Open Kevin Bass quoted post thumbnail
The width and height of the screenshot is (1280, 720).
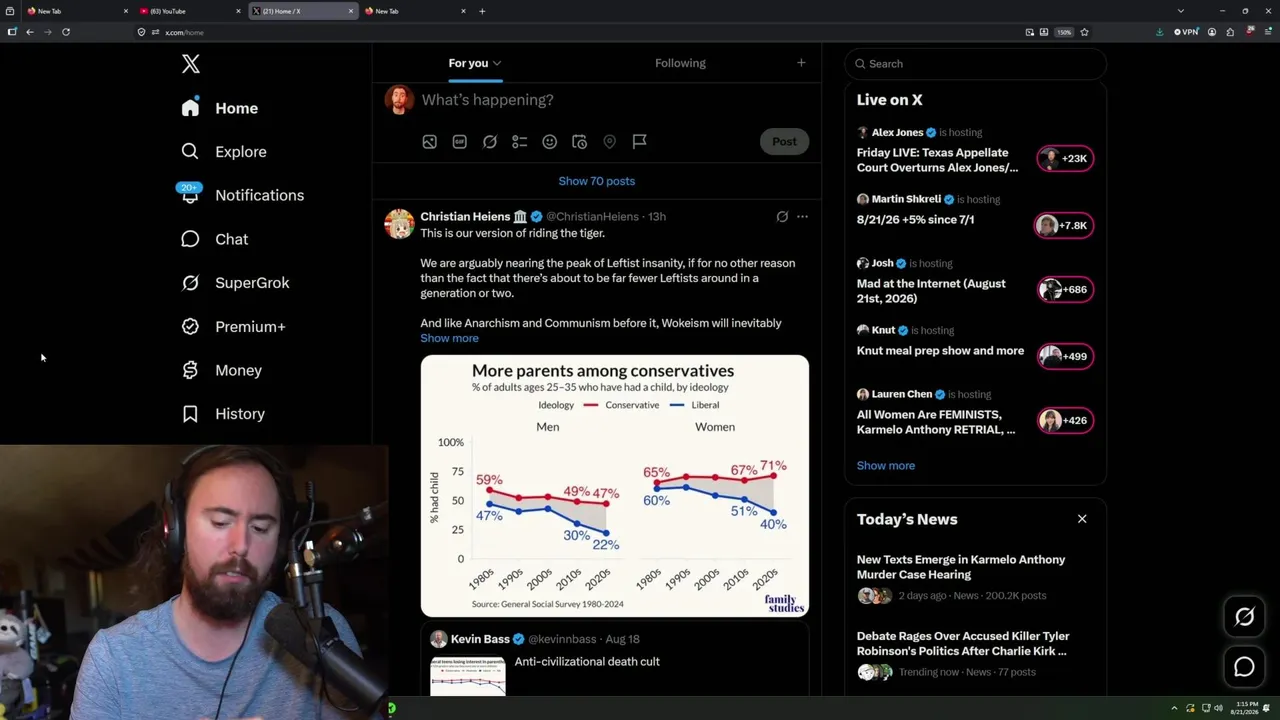(468, 676)
